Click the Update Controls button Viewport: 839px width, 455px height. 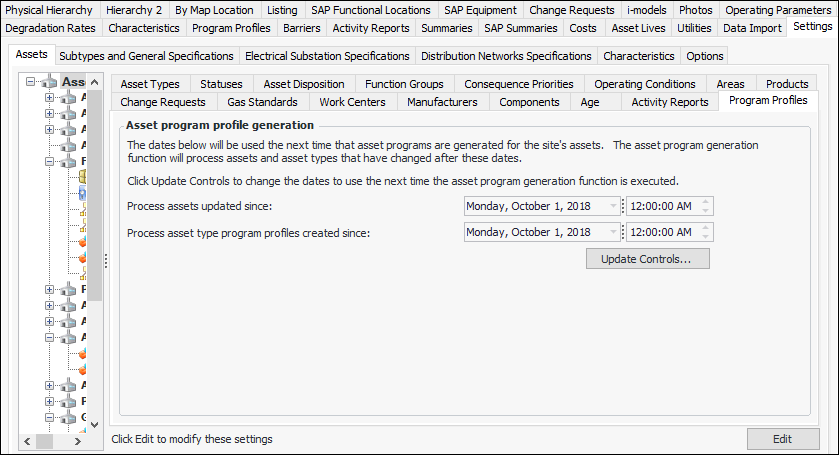pos(647,259)
